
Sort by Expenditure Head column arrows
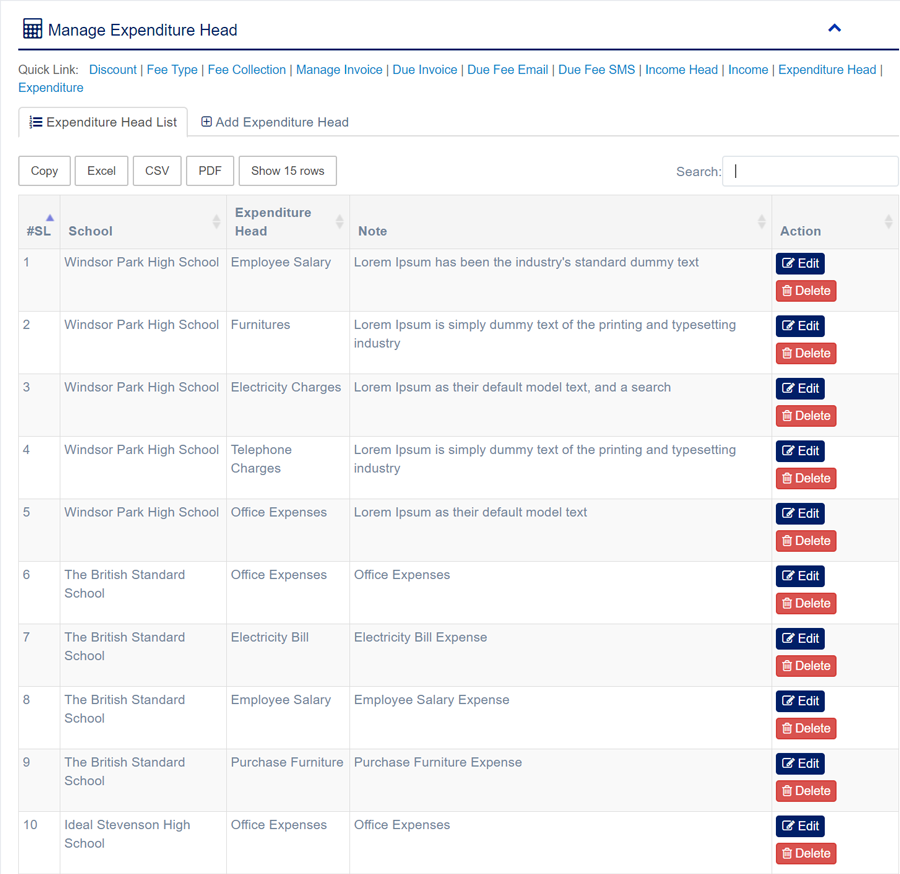(339, 222)
